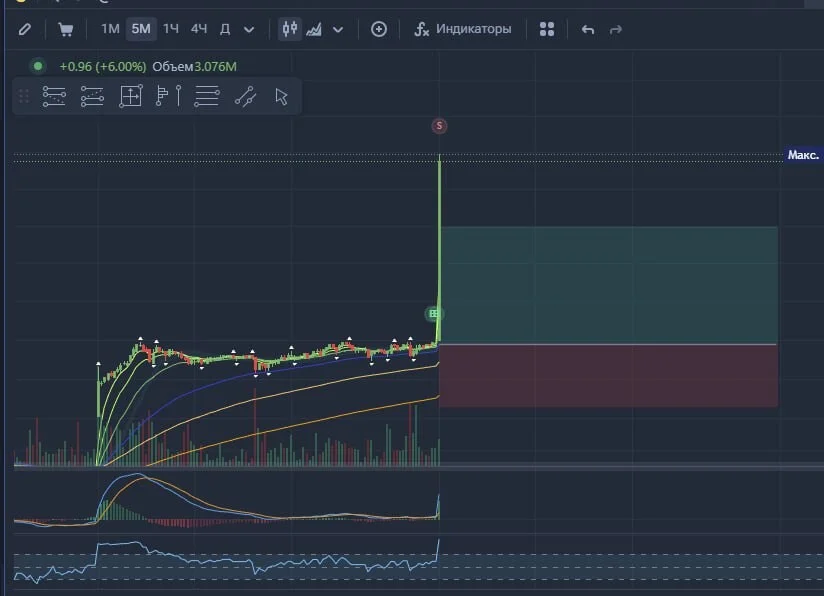Select the vertical line pin tool
824x596 pixels.
pyautogui.click(x=179, y=96)
